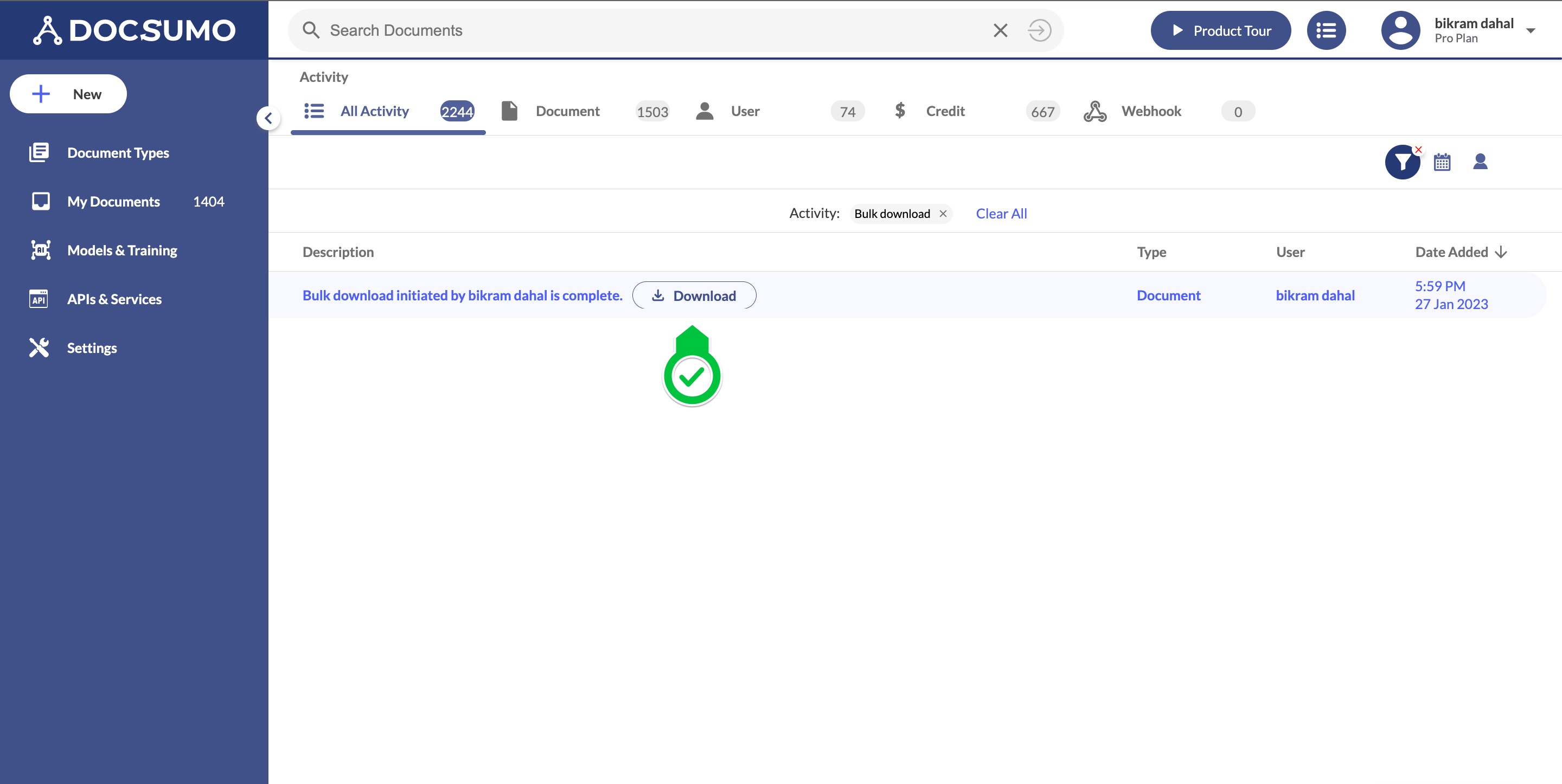Open the bulk download complete description
The image size is (1562, 784).
(x=462, y=295)
